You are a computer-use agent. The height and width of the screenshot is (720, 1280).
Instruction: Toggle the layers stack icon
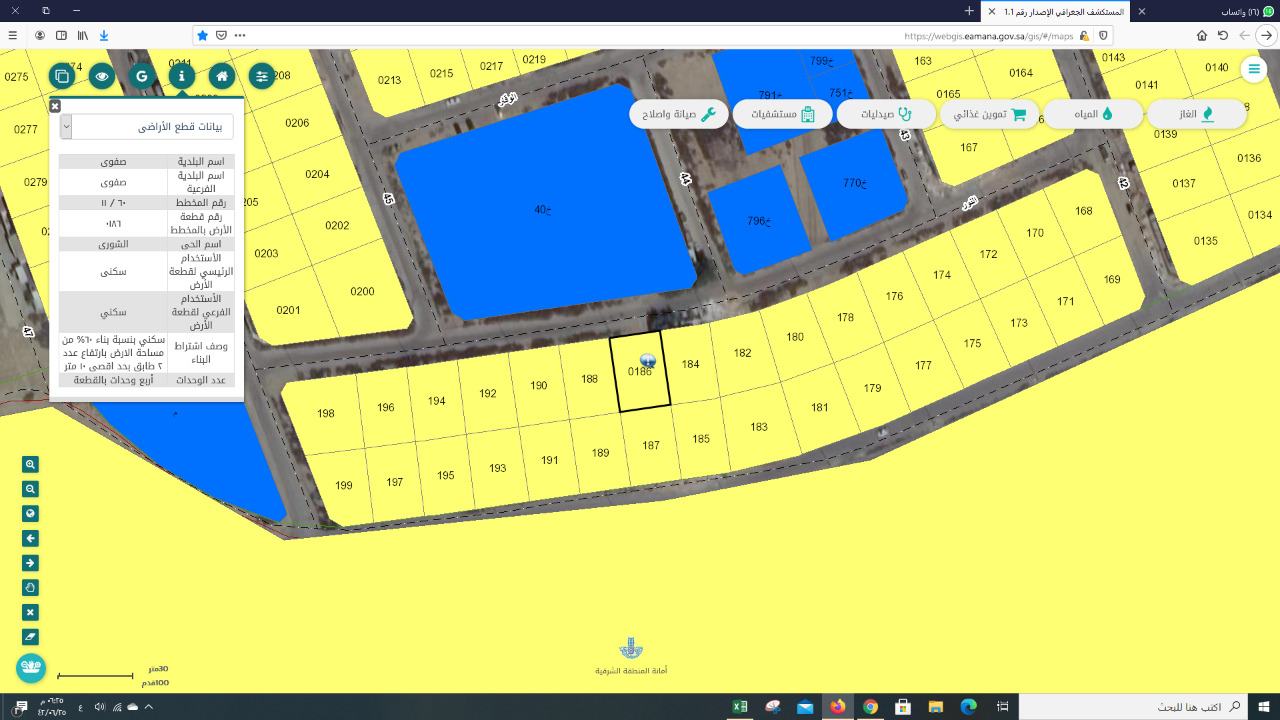pyautogui.click(x=62, y=76)
